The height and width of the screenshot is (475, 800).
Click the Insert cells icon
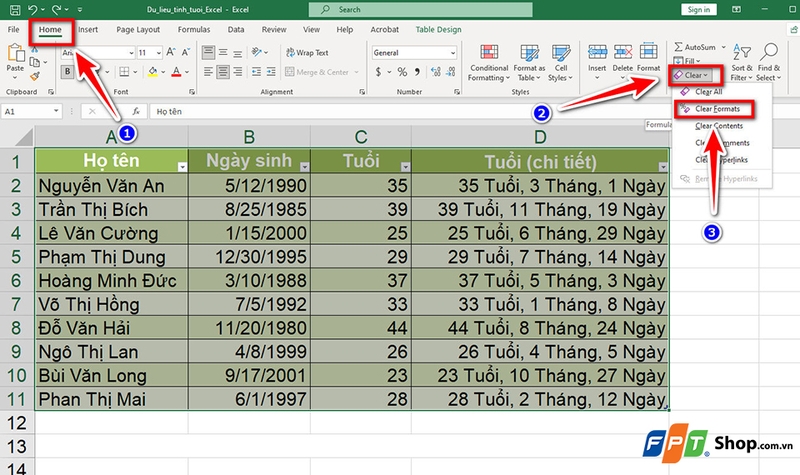click(597, 52)
